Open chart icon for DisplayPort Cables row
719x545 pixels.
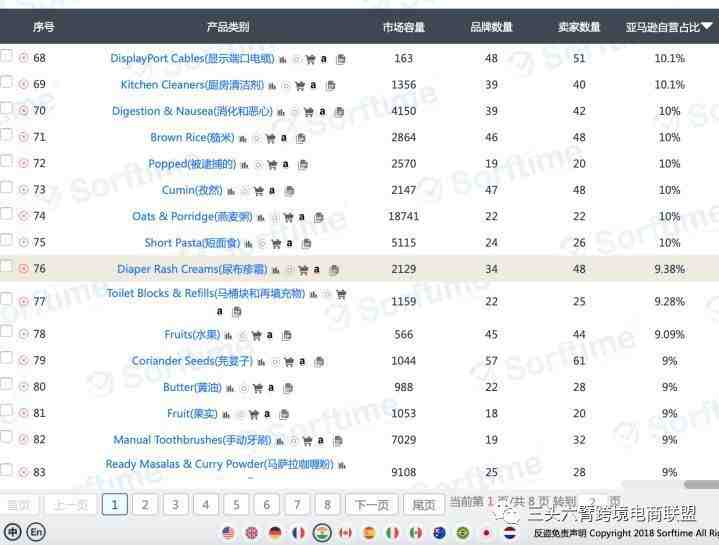pos(283,60)
